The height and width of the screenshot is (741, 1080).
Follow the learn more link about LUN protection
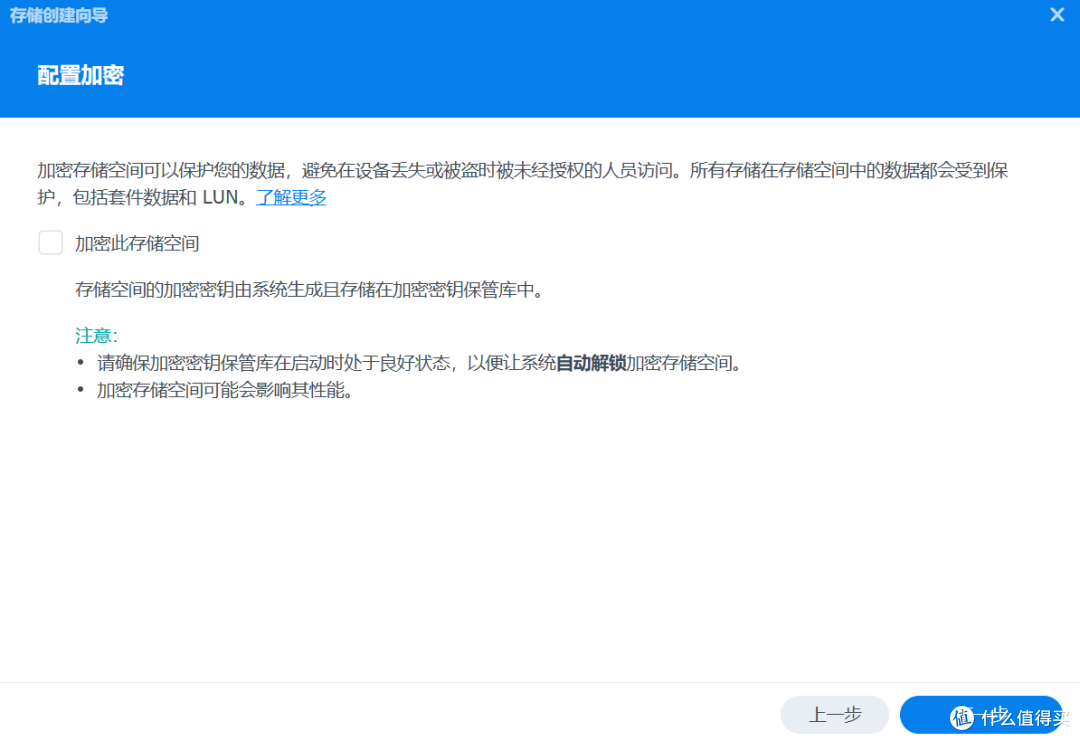tap(290, 199)
